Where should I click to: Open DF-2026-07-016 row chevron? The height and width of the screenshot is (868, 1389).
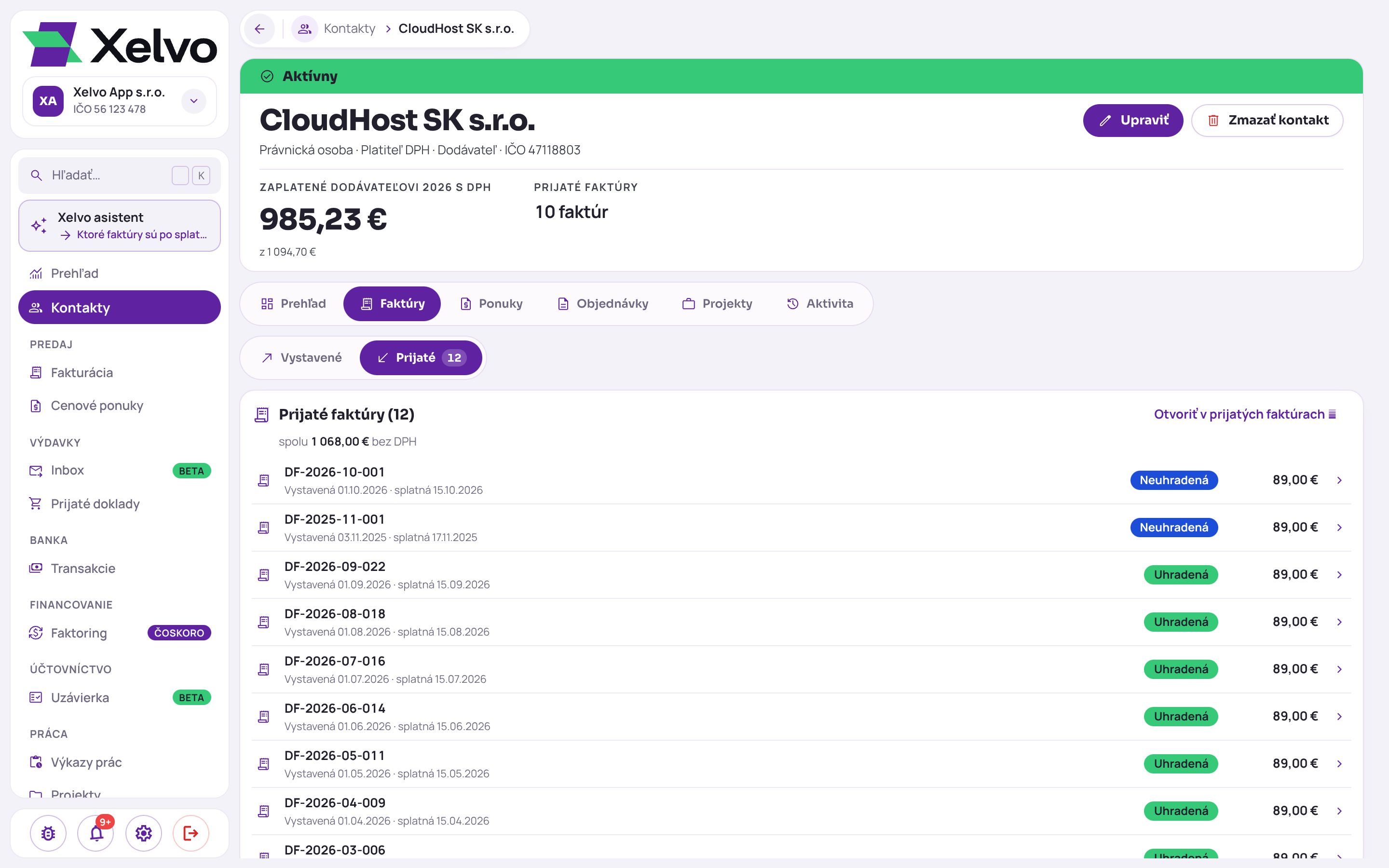(1339, 669)
